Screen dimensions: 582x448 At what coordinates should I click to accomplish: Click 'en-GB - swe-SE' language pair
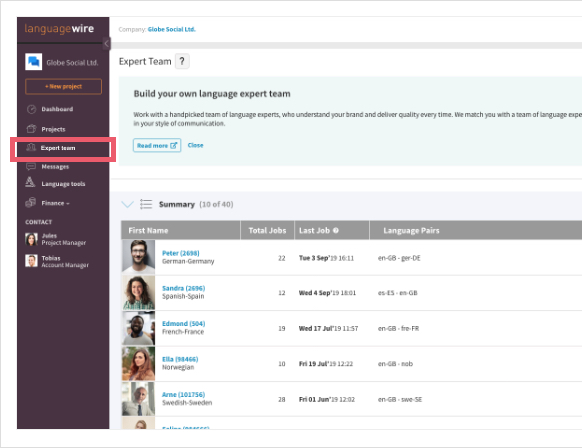(x=400, y=399)
